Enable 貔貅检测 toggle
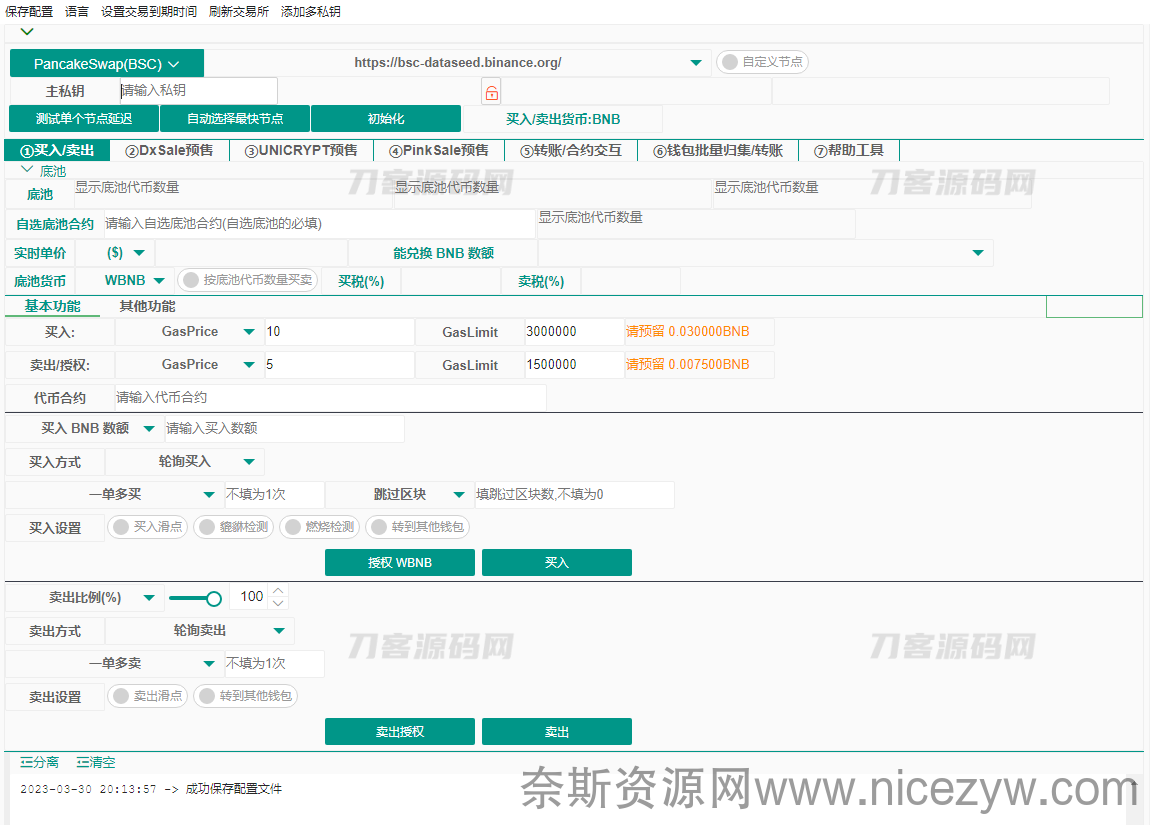Image resolution: width=1150 pixels, height=825 pixels. coord(234,527)
